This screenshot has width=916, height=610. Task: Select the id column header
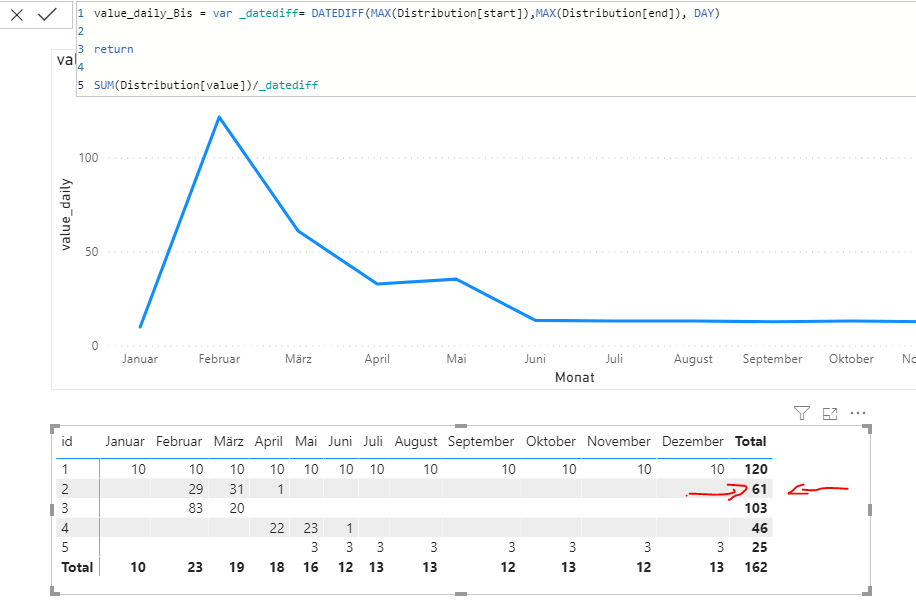pos(67,441)
